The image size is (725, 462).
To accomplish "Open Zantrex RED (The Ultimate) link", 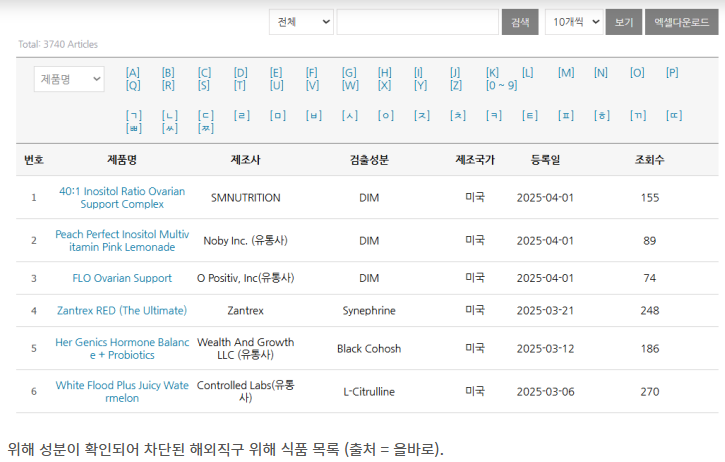I will [122, 310].
